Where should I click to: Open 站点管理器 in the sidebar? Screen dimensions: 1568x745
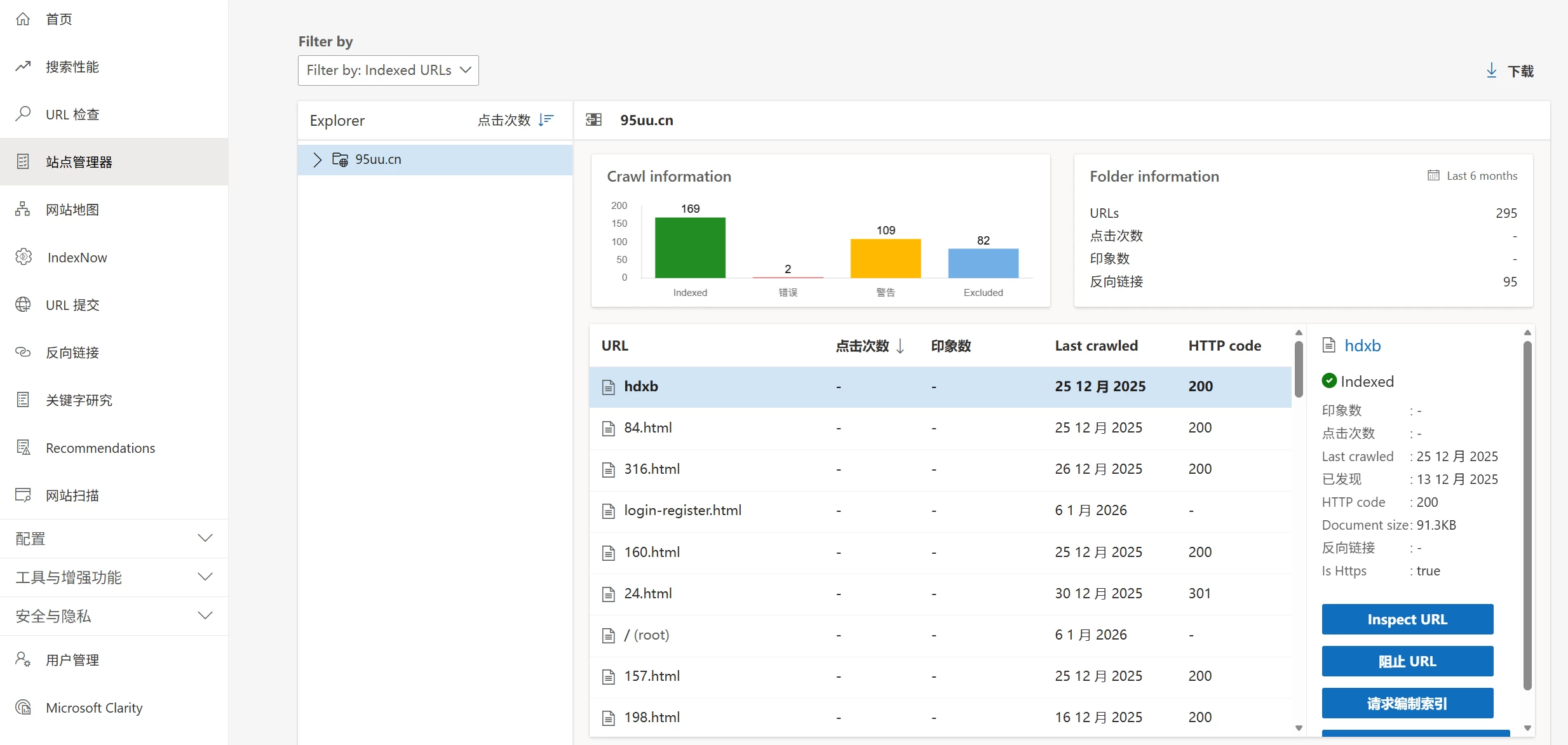tap(79, 162)
